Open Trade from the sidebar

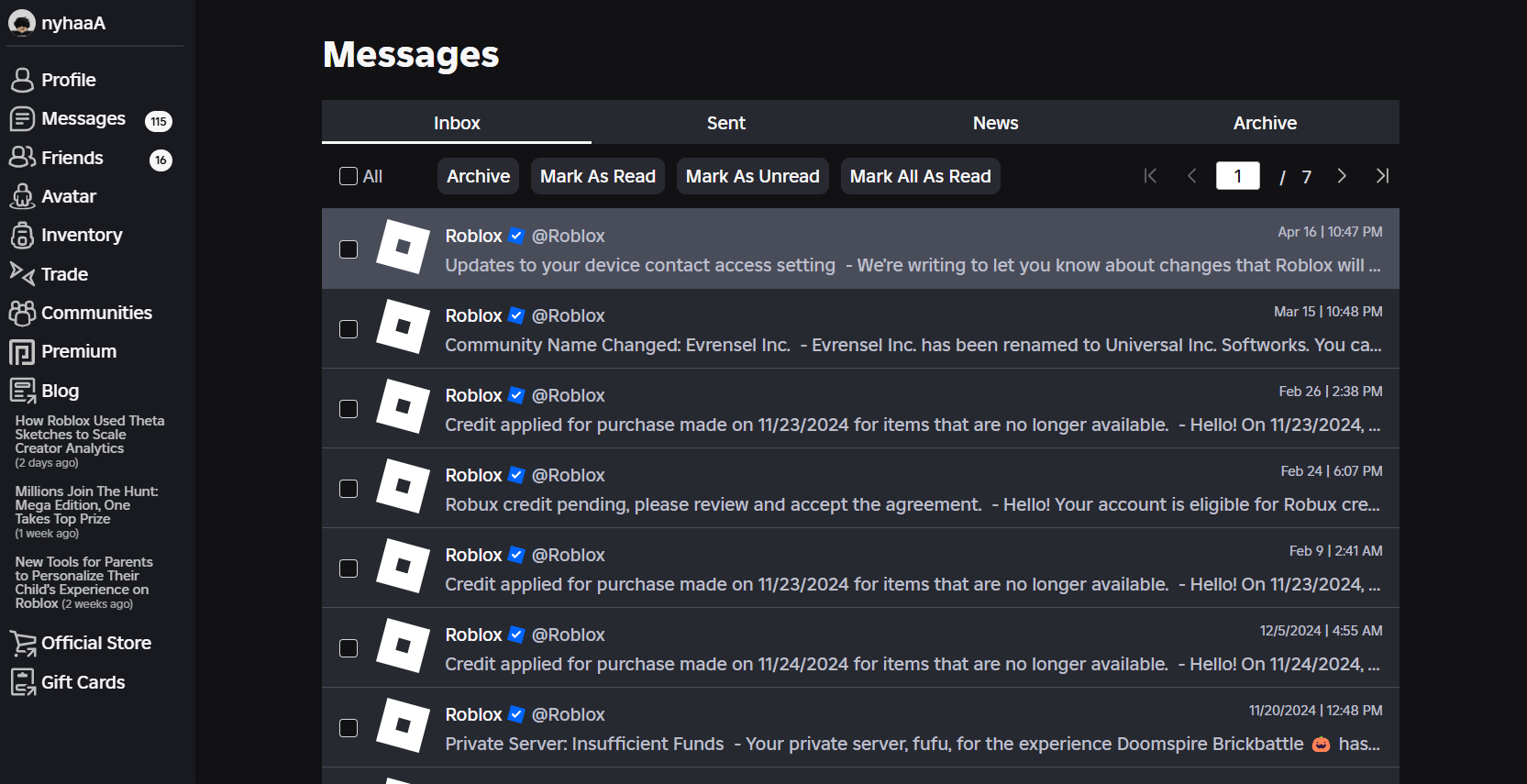[x=65, y=274]
